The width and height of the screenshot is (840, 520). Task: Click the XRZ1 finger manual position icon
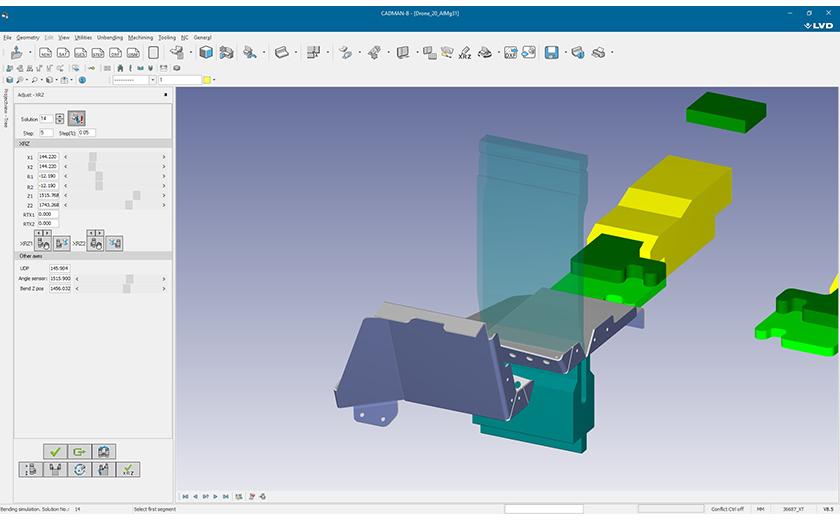[43, 244]
